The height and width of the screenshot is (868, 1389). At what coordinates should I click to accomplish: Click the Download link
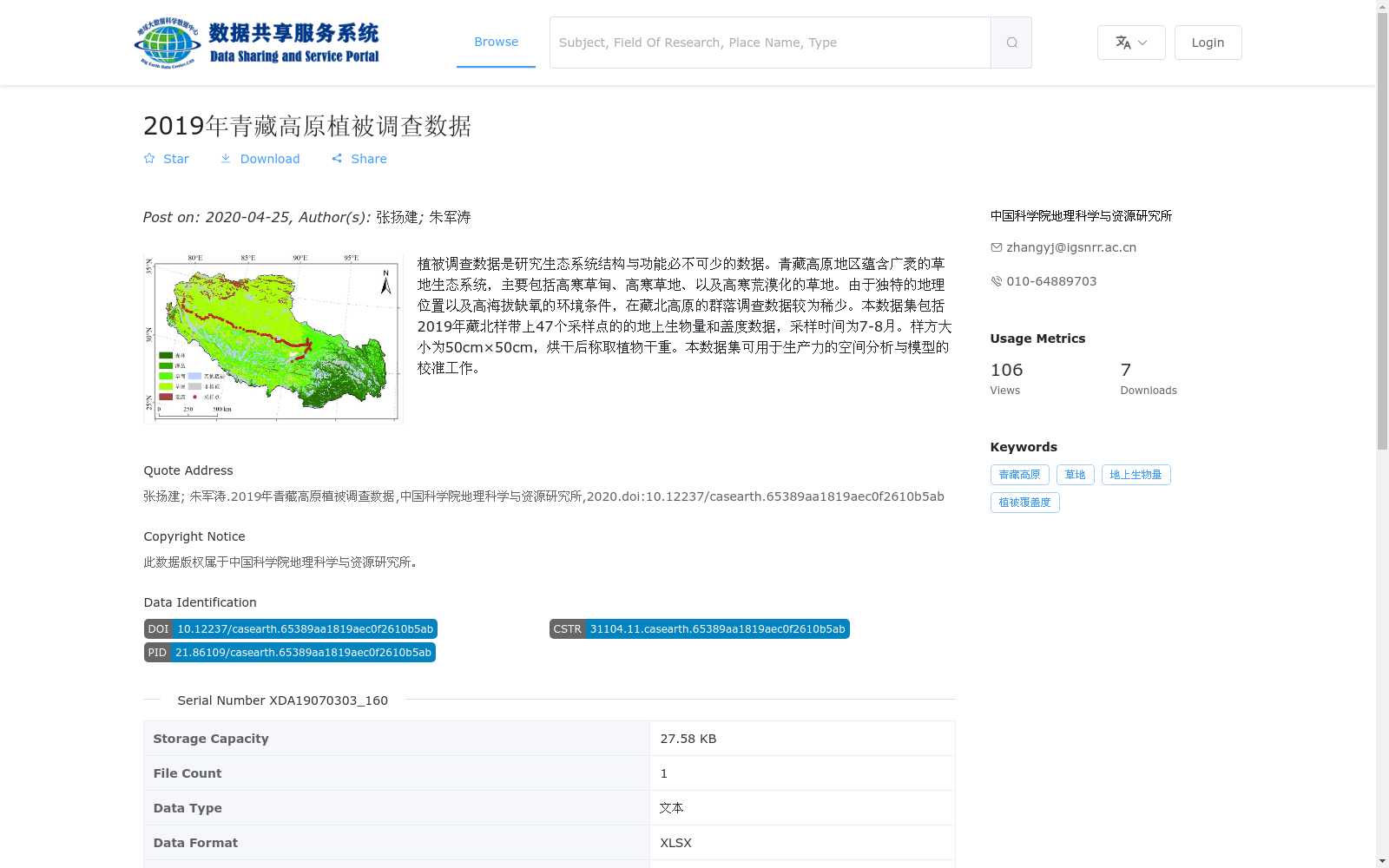(260, 159)
